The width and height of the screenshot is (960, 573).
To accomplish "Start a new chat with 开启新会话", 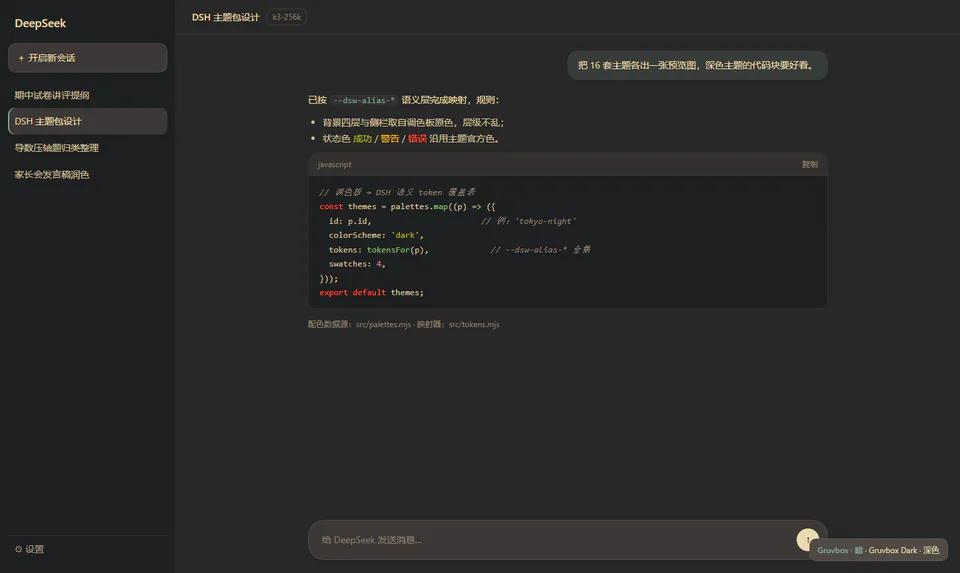I will coord(88,58).
